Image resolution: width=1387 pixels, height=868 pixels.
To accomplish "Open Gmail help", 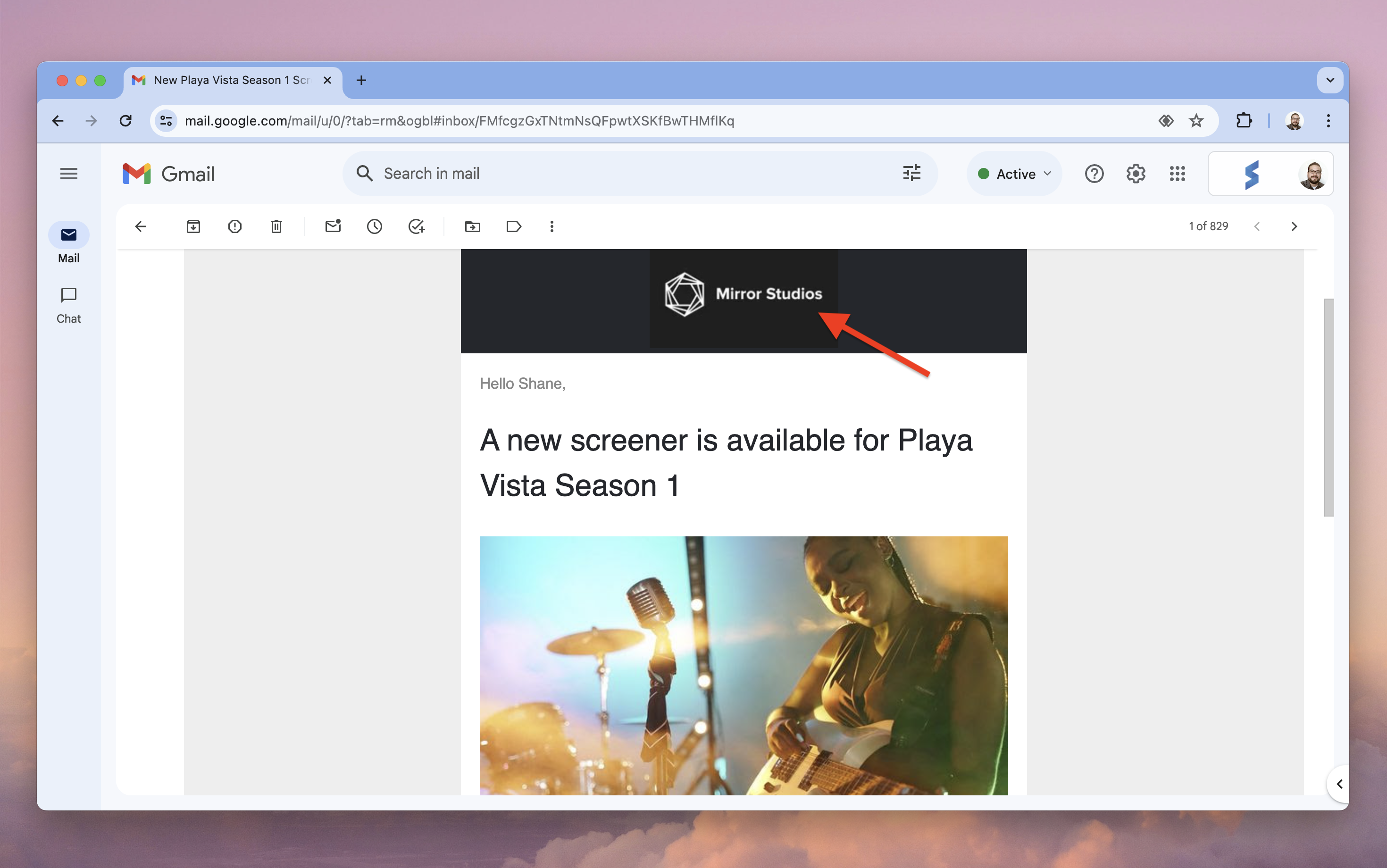I will pos(1094,174).
